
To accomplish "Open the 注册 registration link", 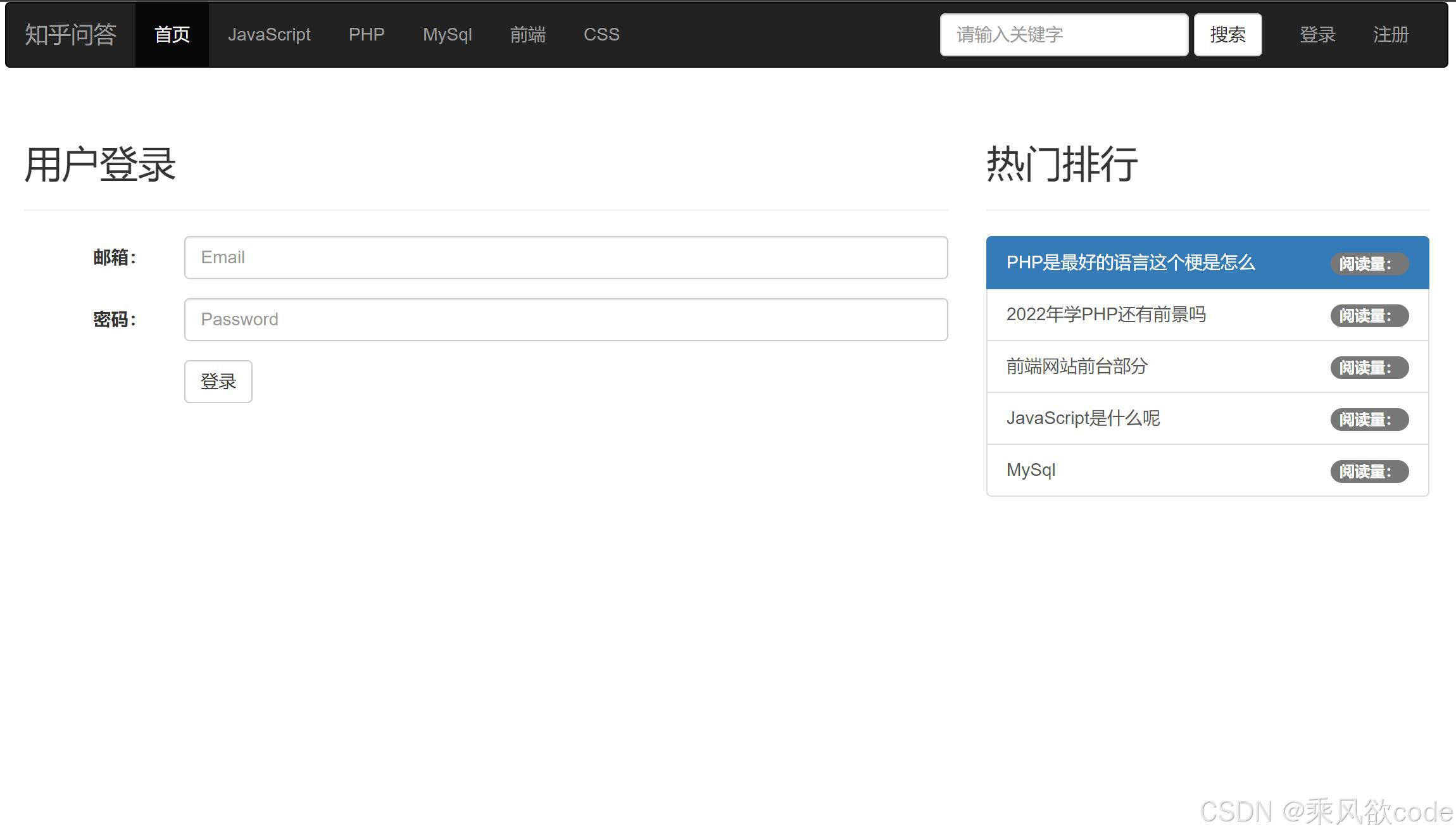I will coord(1390,34).
